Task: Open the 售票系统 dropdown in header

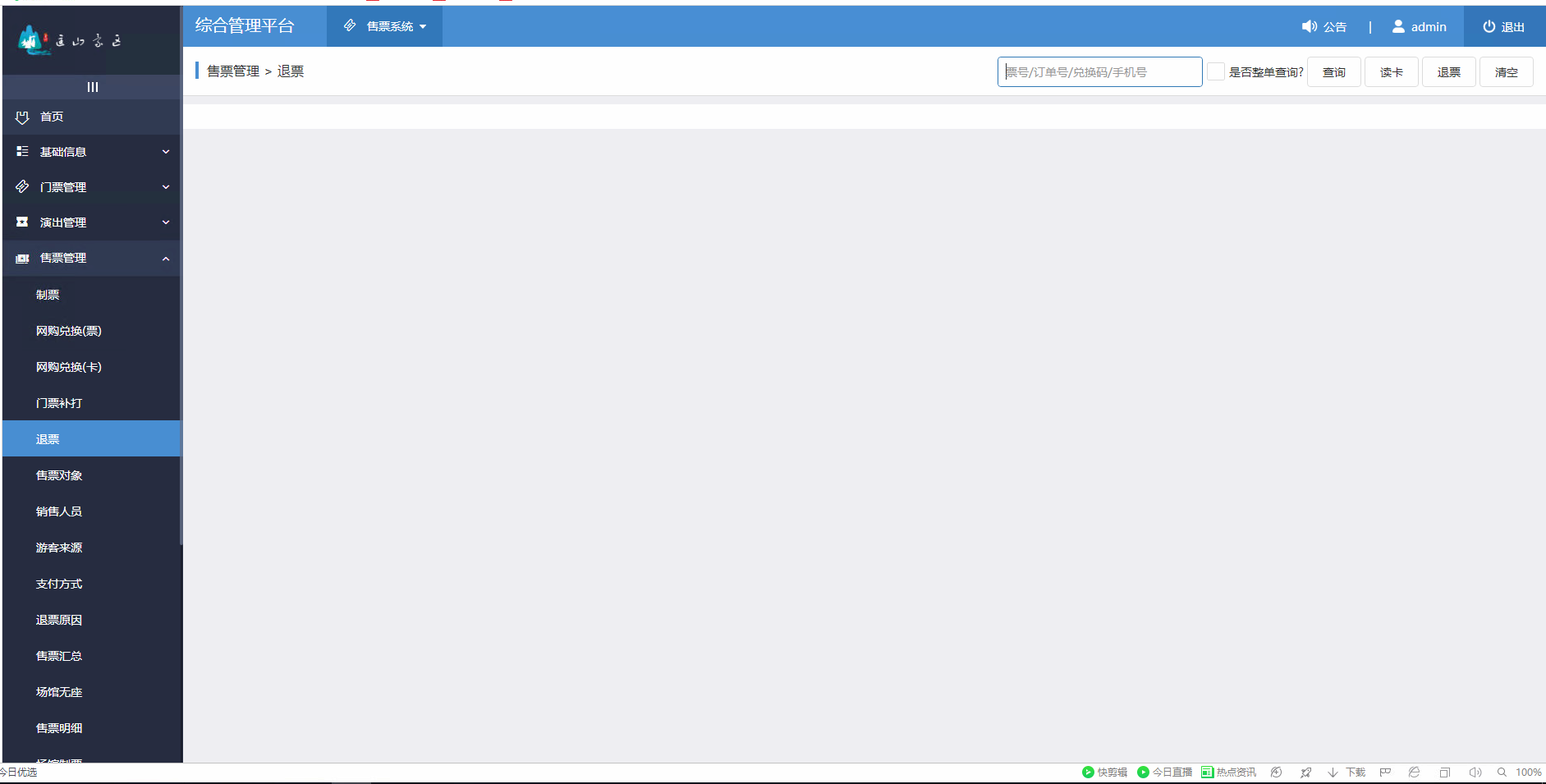Action: coord(385,27)
